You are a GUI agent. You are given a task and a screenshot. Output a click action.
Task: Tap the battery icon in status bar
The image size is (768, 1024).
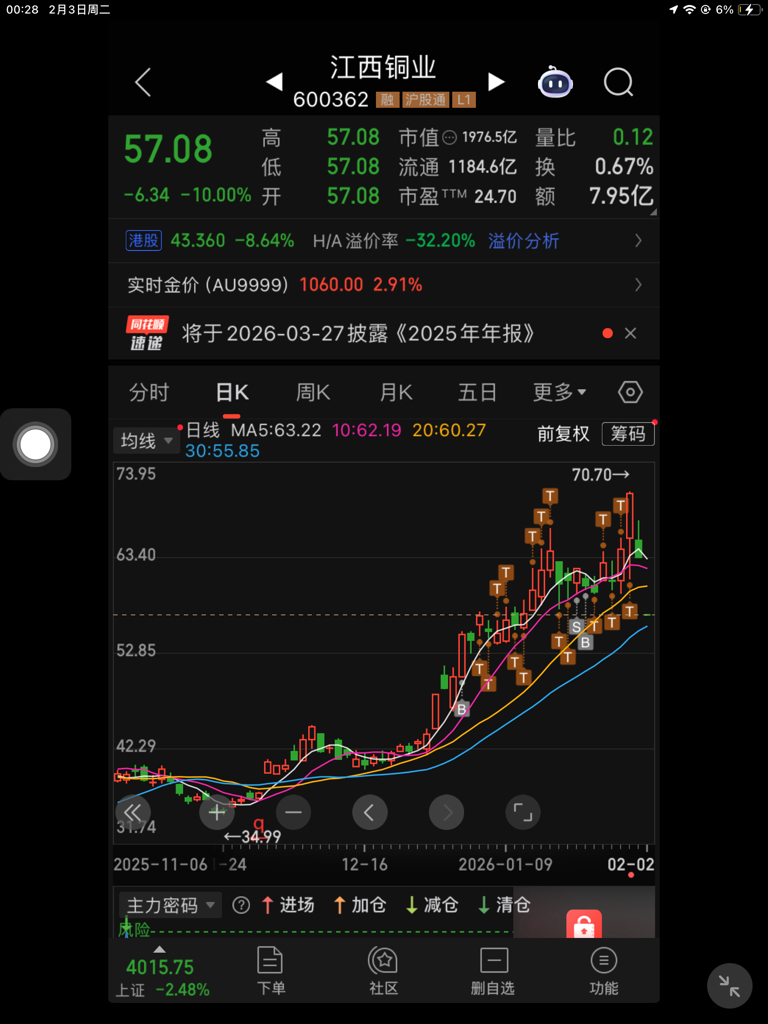pyautogui.click(x=748, y=10)
